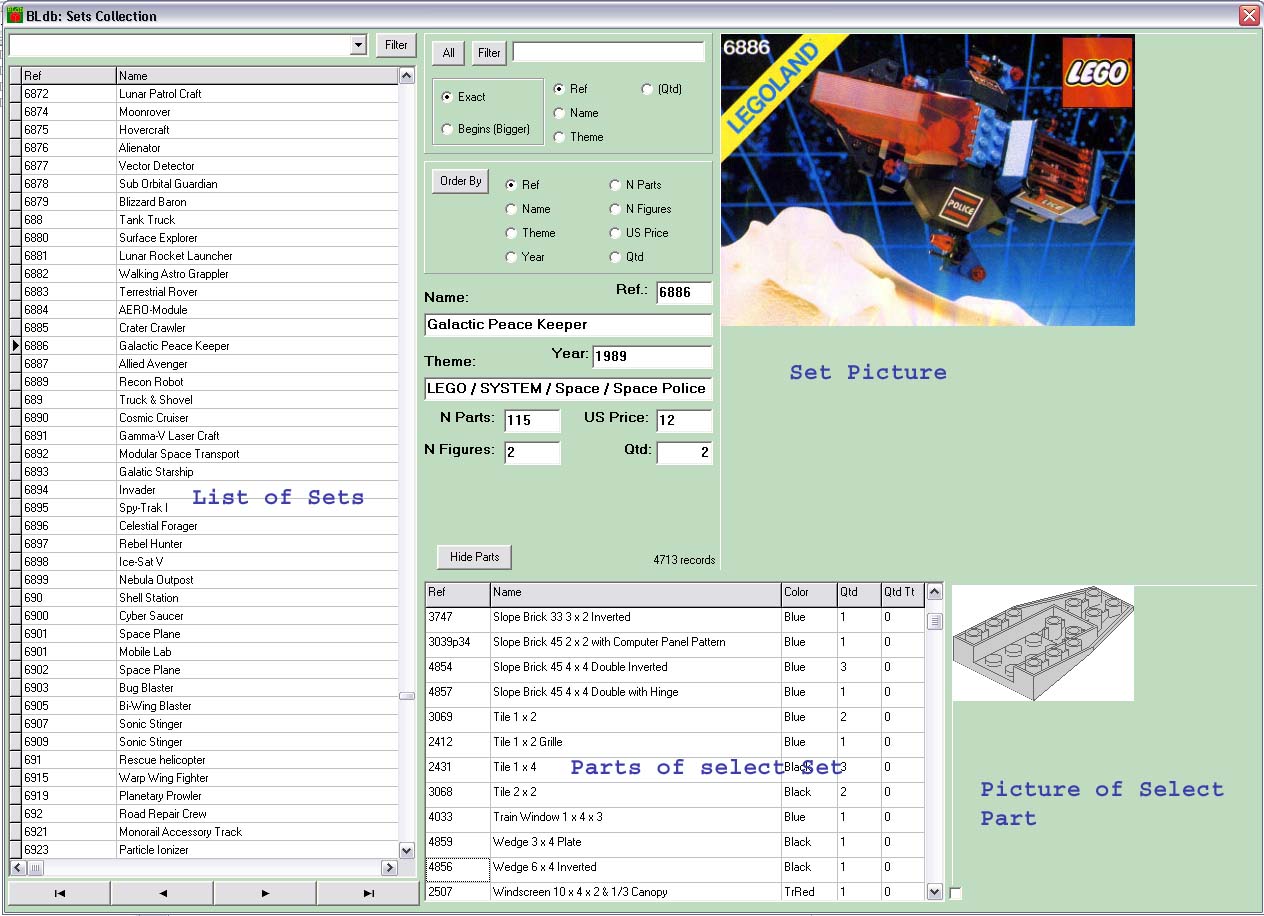Screen dimensions: 1264x916
Task: Click the selected part picture
Action: (x=1043, y=643)
